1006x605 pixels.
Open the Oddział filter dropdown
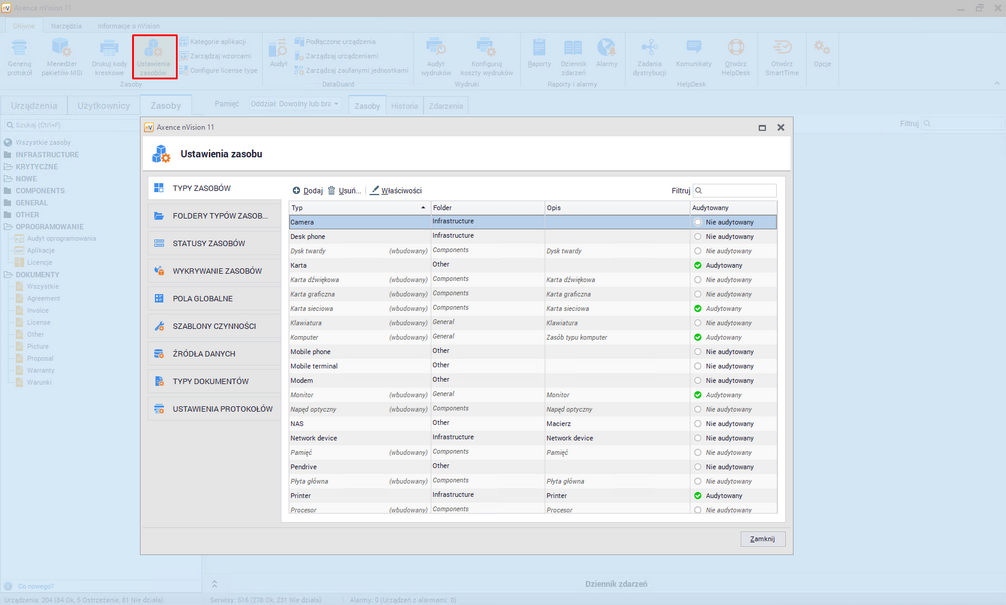(293, 104)
